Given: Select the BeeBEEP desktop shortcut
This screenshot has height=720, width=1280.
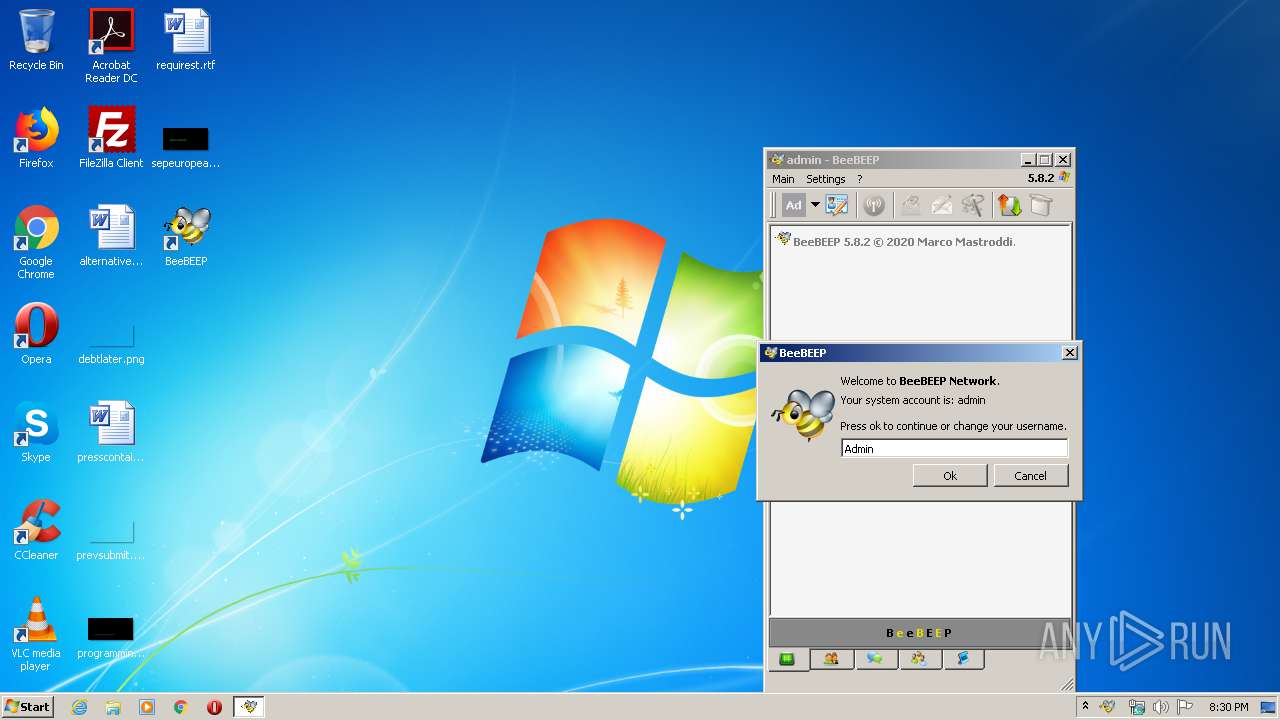Looking at the screenshot, I should 186,236.
